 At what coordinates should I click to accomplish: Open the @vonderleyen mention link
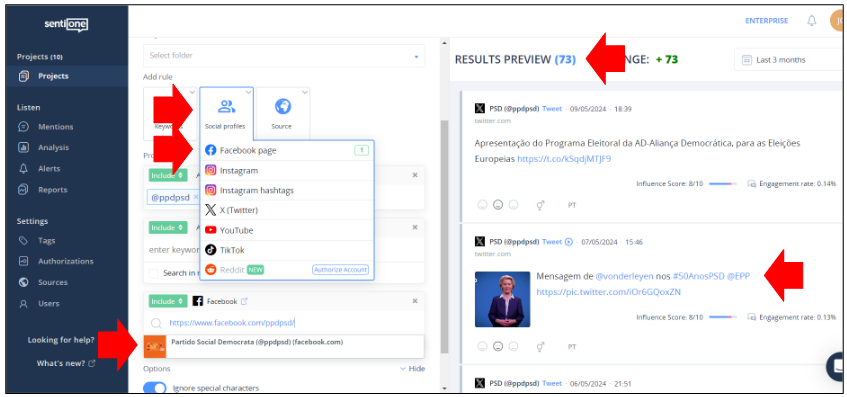point(624,276)
